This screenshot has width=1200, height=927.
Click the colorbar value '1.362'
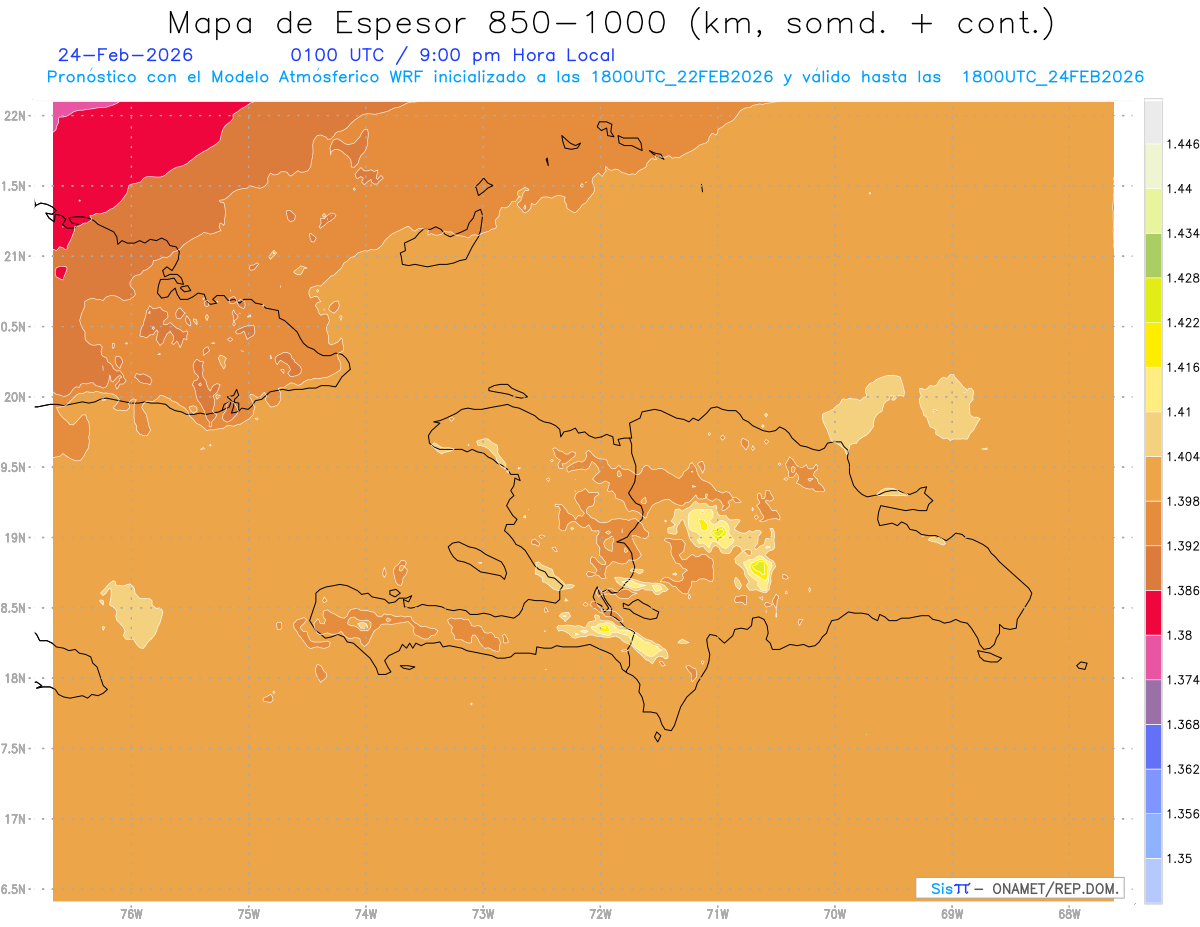tap(1184, 769)
